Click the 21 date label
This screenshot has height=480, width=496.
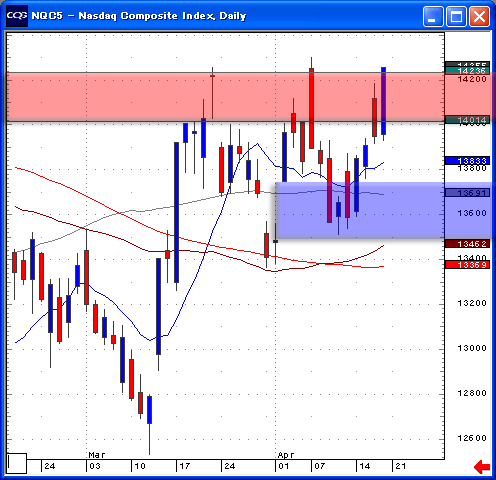tap(401, 466)
